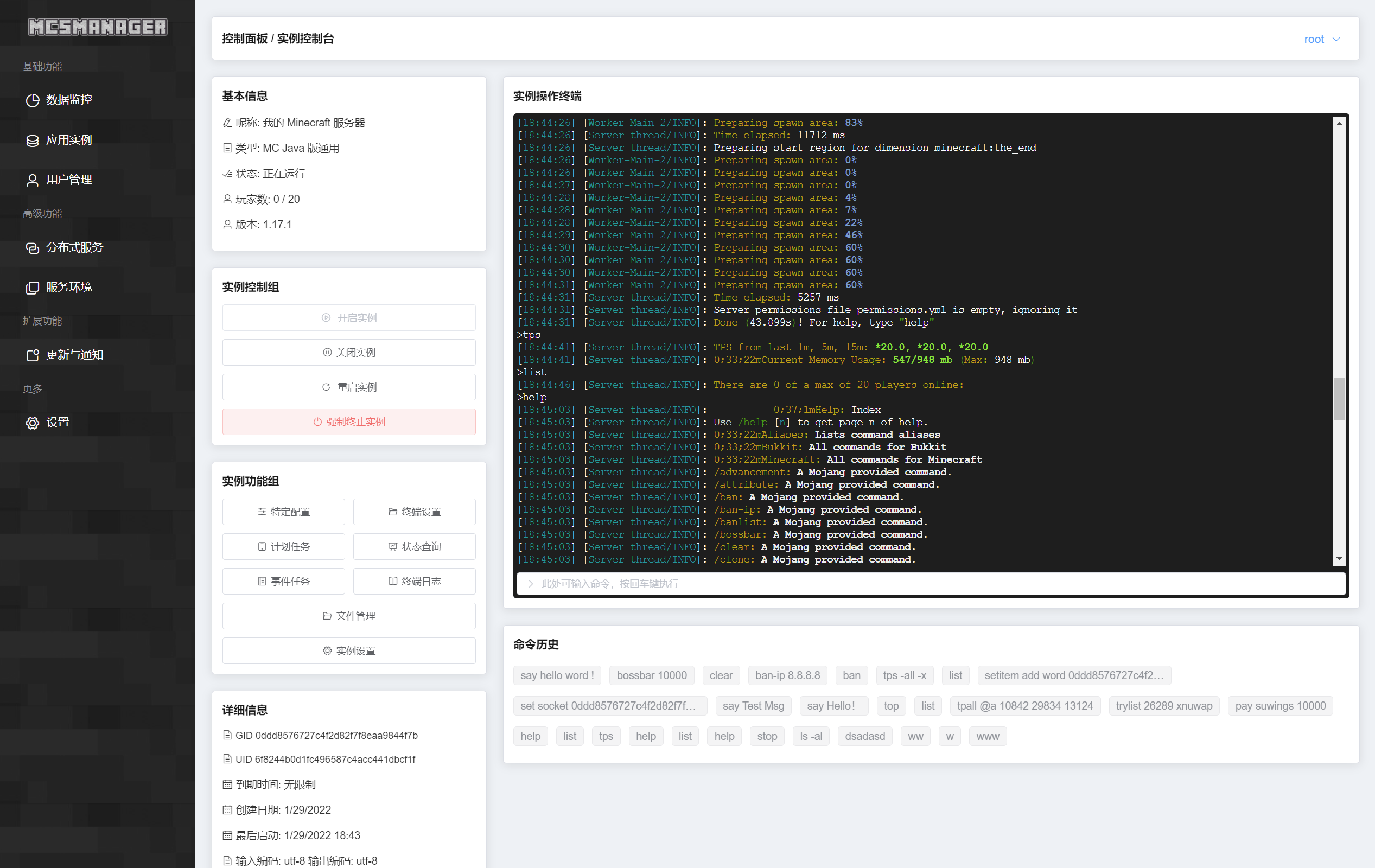Click the settings gear icon in sidebar

[33, 423]
